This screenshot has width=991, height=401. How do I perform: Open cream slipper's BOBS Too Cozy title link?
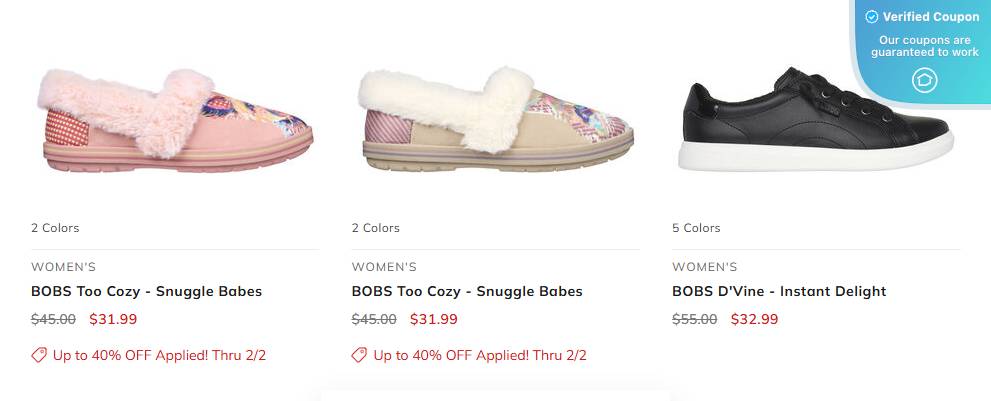pyautogui.click(x=467, y=292)
